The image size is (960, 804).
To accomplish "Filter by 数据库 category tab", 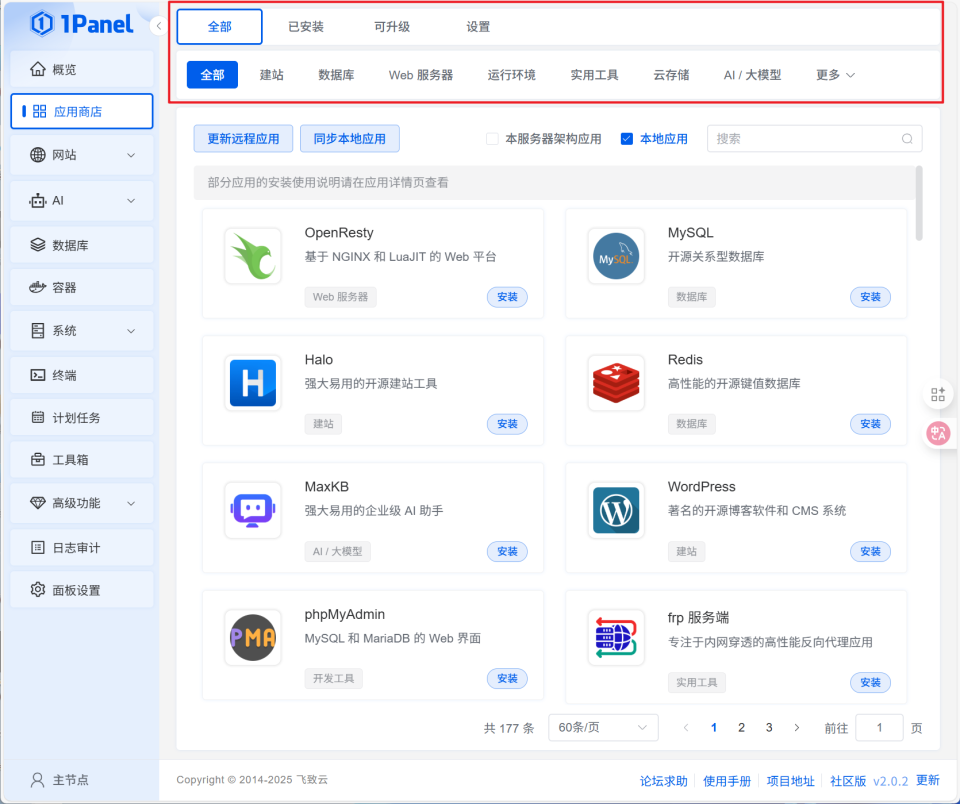I will pos(336,75).
